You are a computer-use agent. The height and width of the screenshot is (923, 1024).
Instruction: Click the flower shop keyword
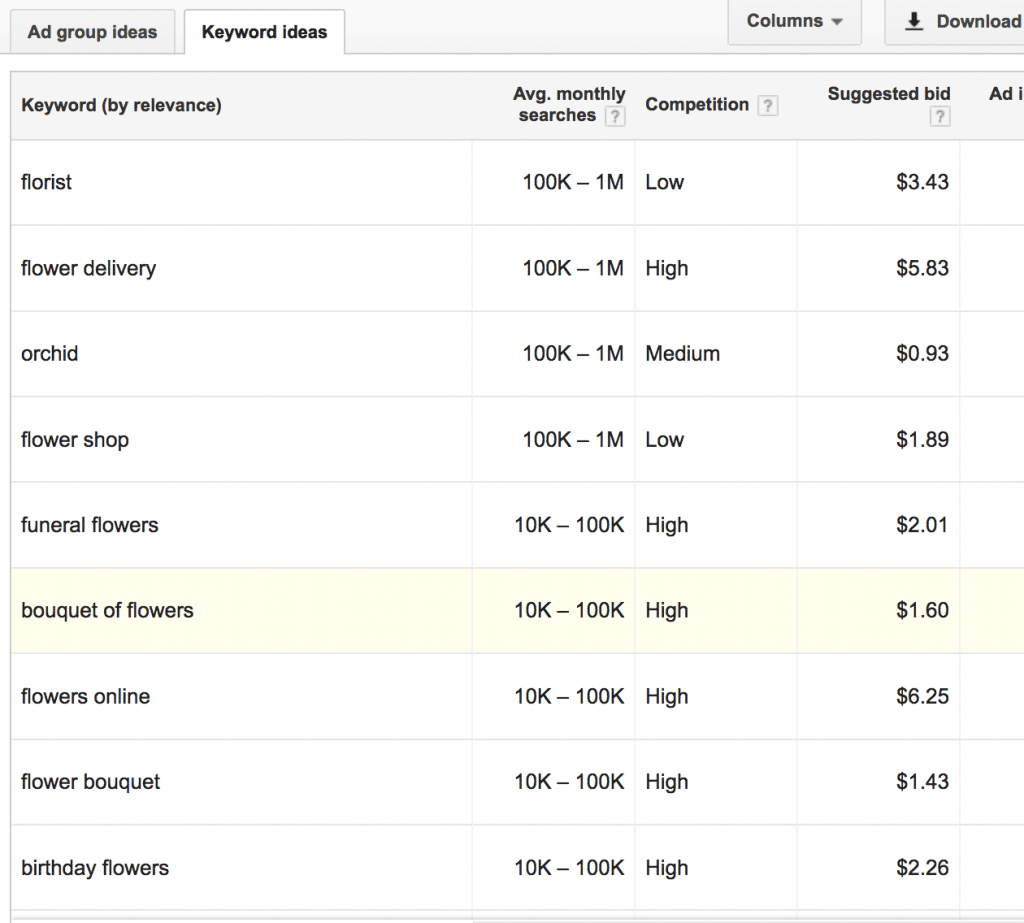75,440
